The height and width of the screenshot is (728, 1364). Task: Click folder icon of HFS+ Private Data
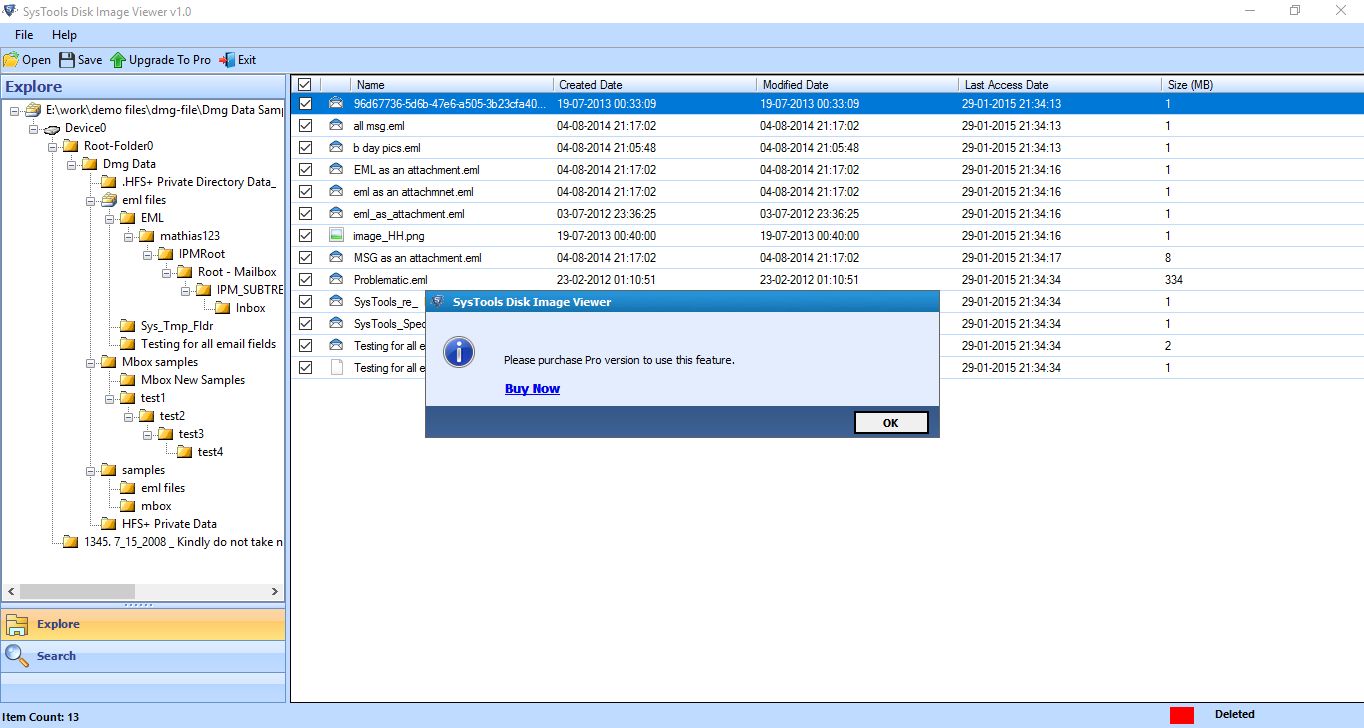[109, 524]
